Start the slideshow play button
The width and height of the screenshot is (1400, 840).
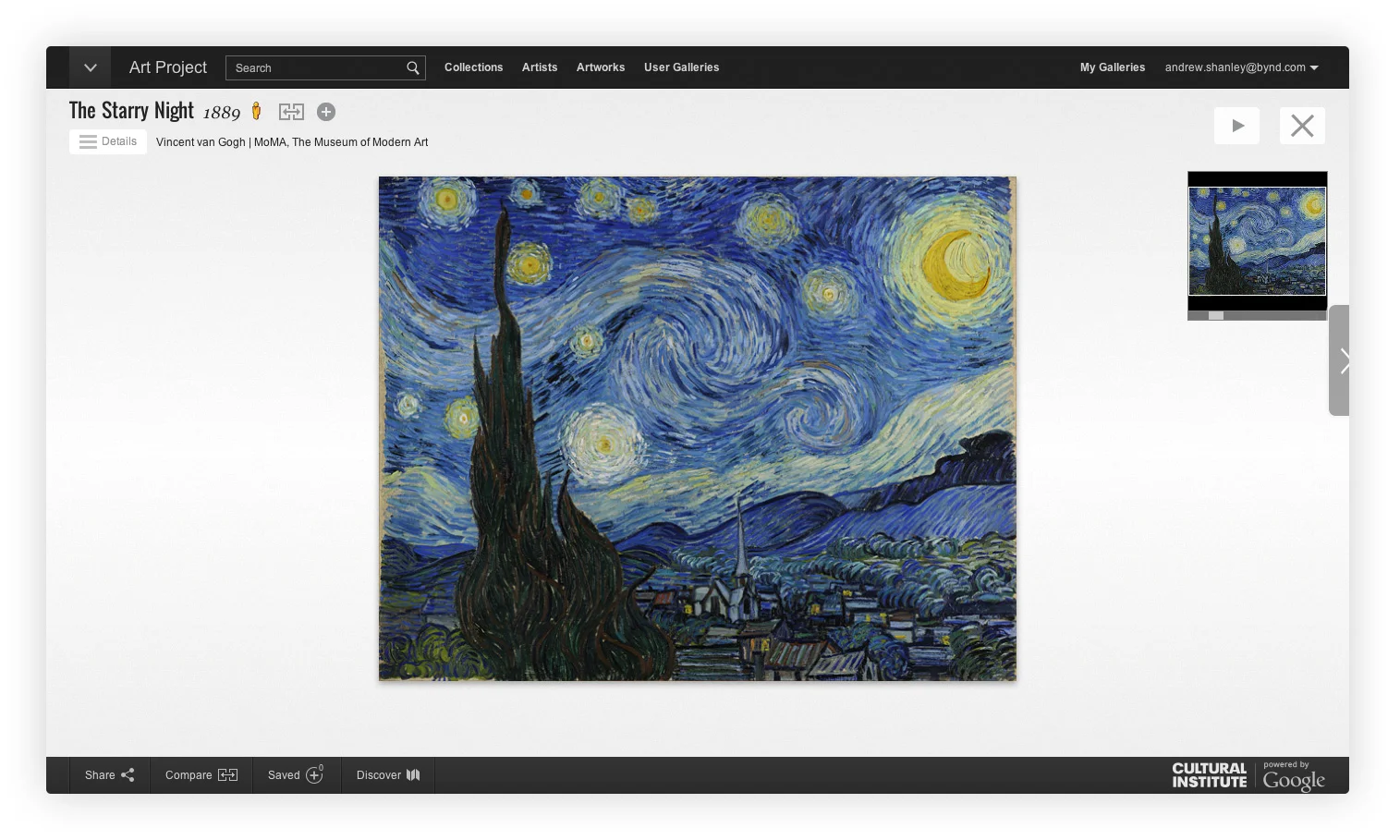coord(1236,126)
